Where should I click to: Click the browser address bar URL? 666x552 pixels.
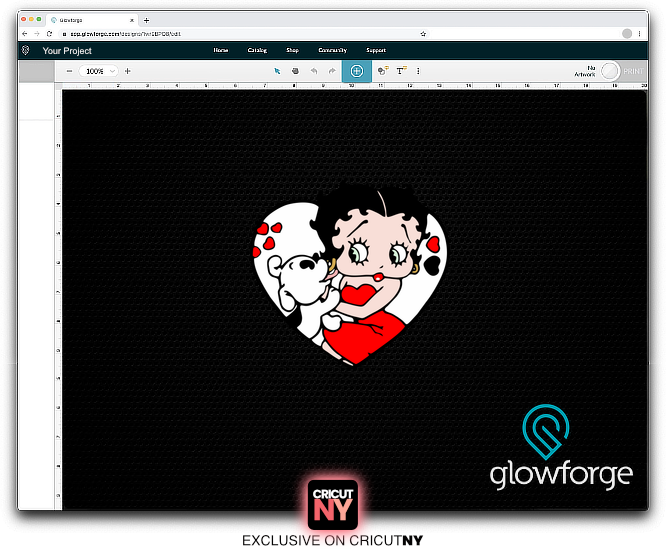[x=125, y=34]
